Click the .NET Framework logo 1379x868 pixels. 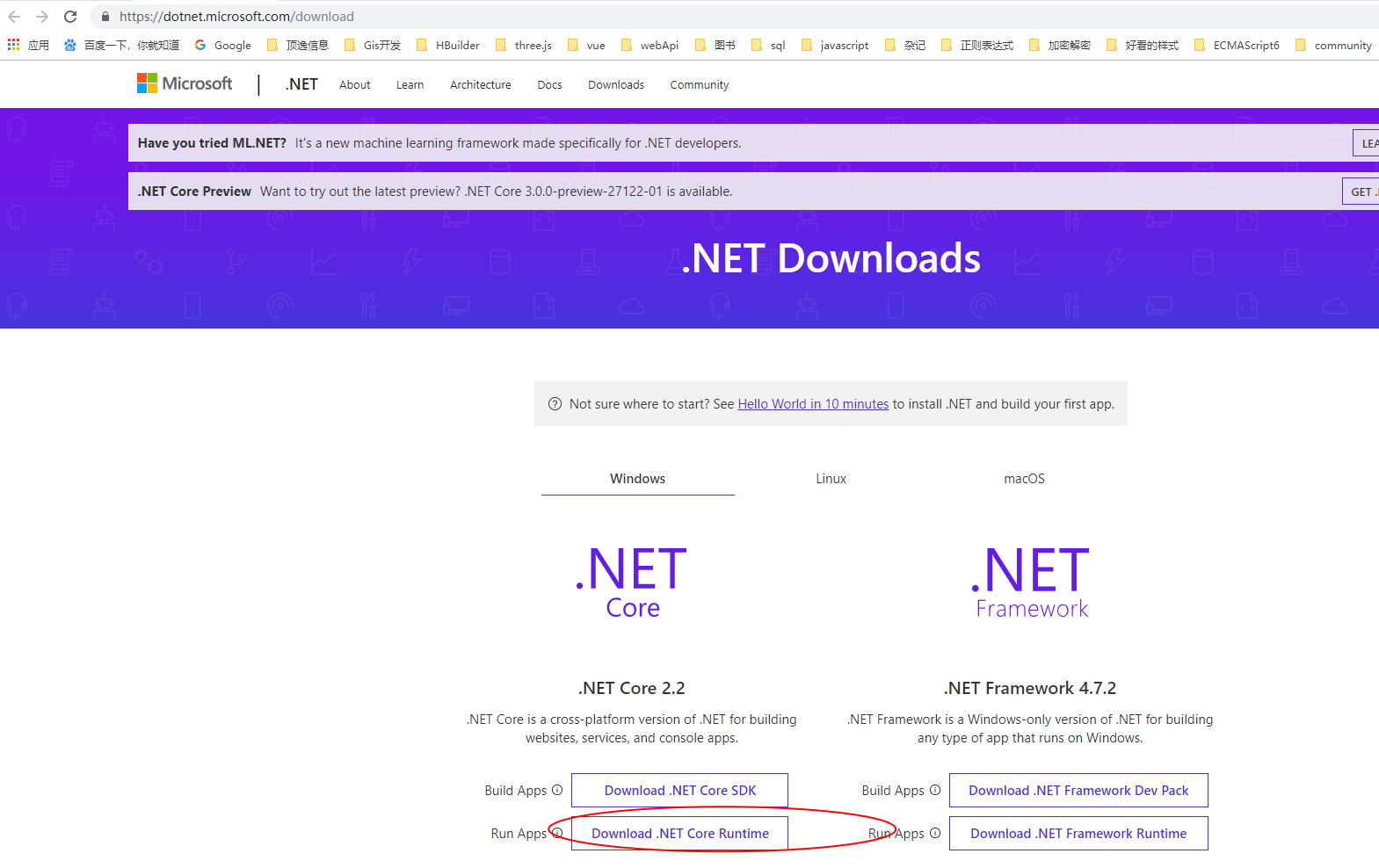(x=1031, y=582)
